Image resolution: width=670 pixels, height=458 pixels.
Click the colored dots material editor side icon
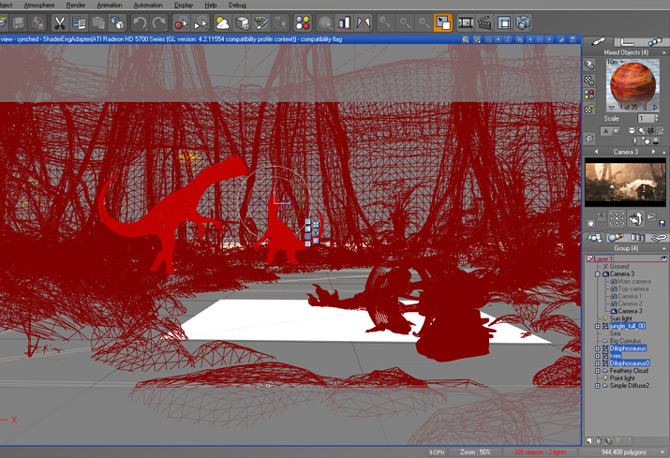coord(590,94)
